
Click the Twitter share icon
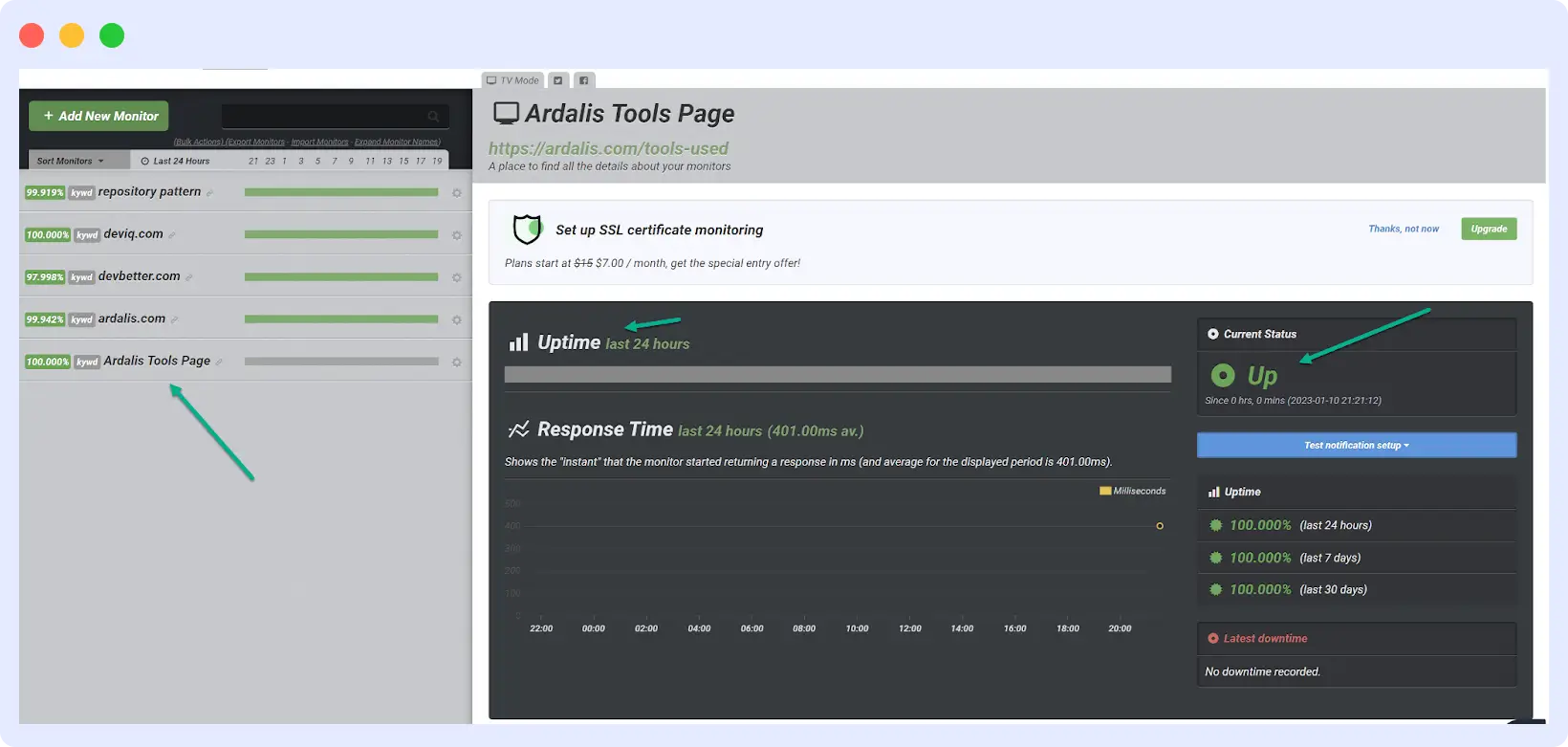coord(558,80)
